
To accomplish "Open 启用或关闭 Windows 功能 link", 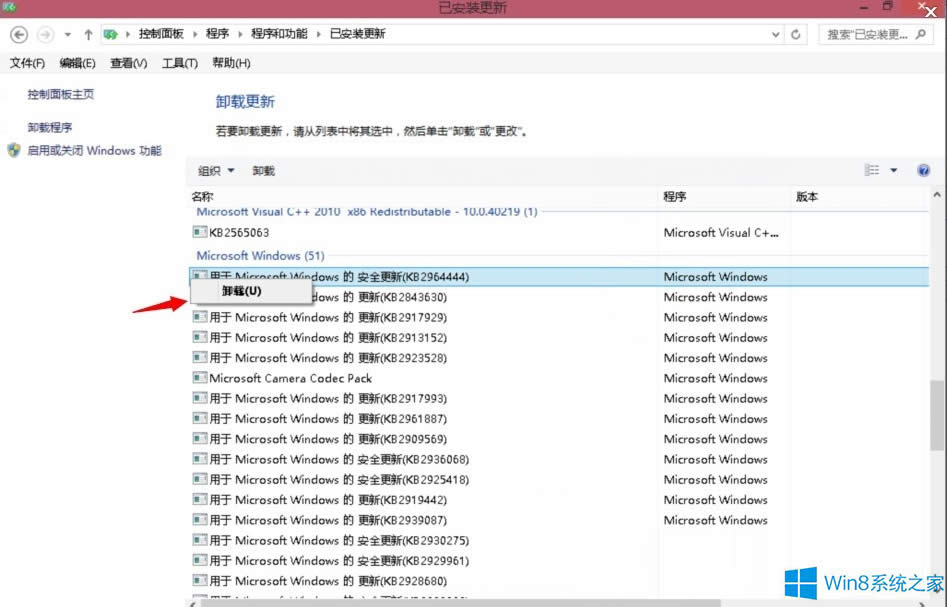I will click(94, 150).
